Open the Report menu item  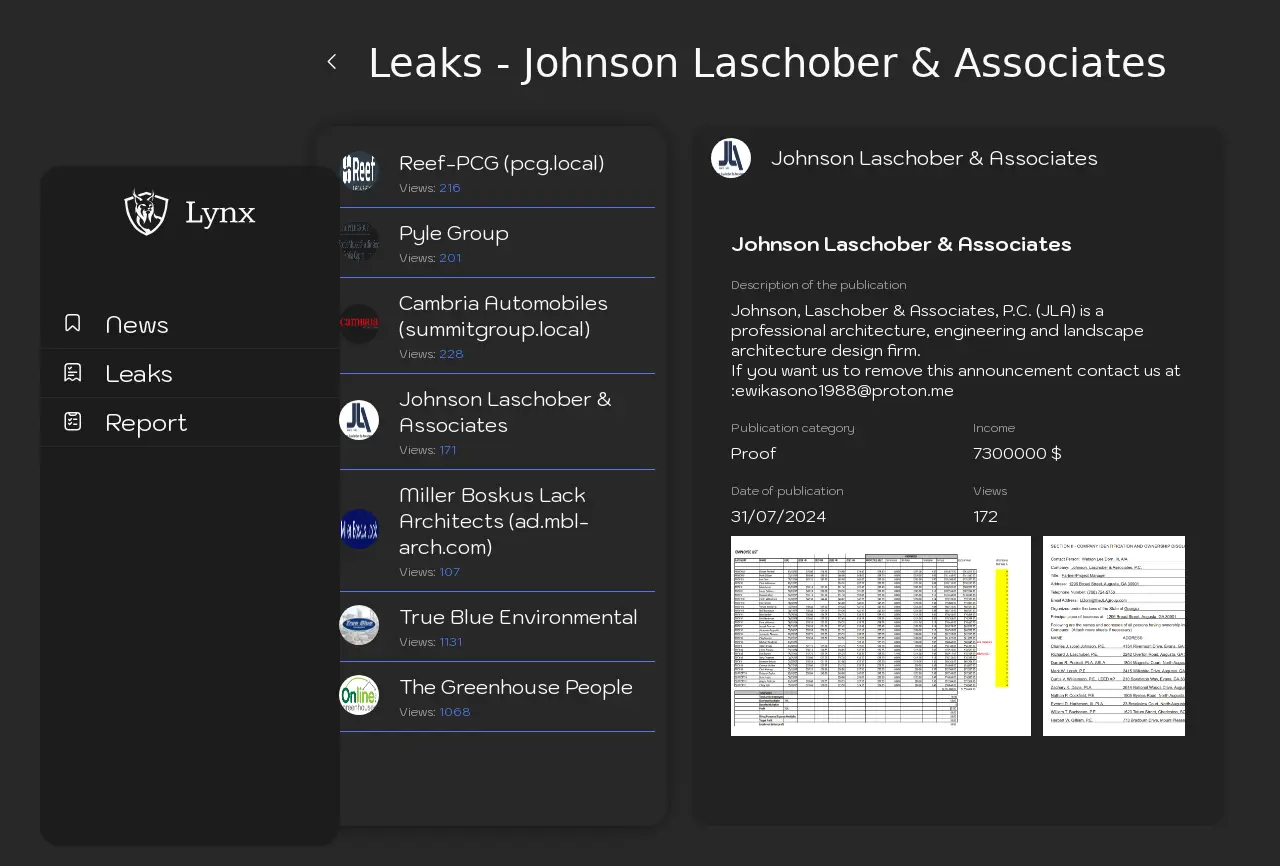(x=146, y=422)
